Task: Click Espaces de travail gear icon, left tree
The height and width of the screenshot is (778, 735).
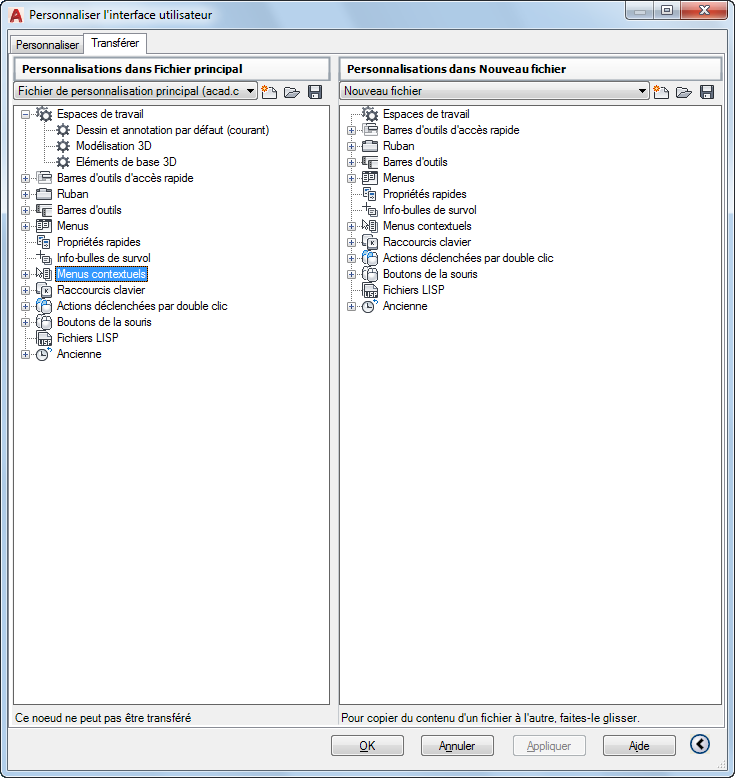Action: click(x=44, y=114)
